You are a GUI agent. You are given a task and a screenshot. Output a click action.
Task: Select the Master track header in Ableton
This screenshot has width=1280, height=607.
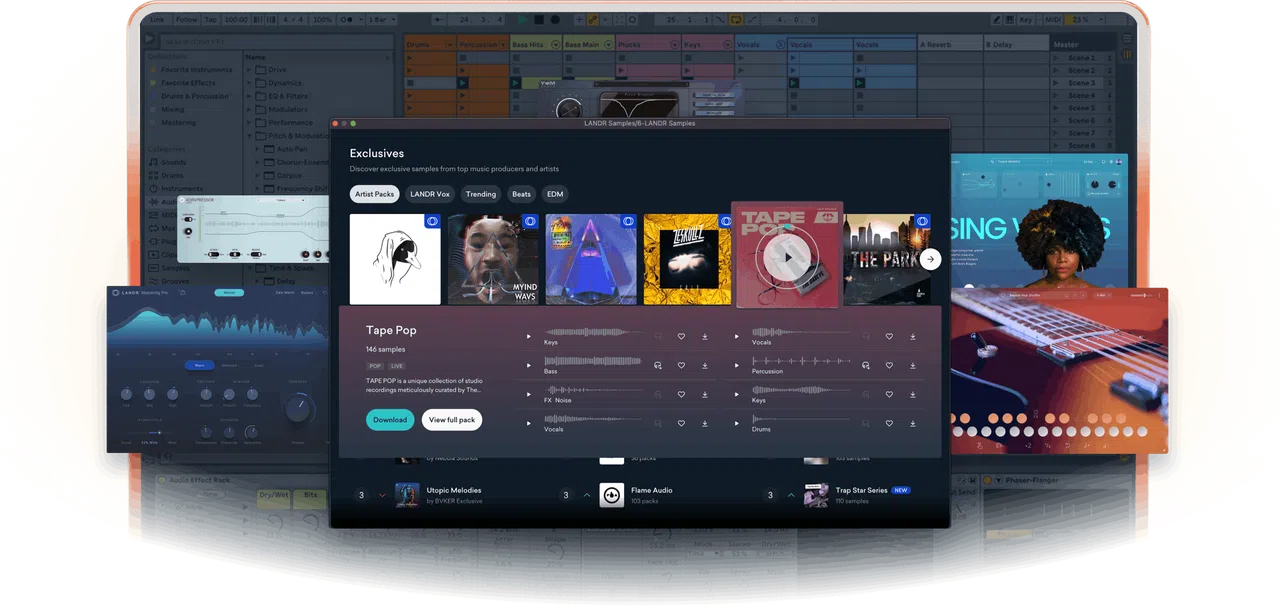(1083, 44)
